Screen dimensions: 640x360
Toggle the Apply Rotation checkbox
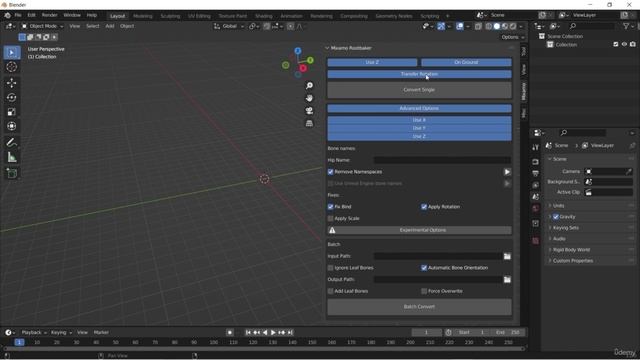(424, 207)
